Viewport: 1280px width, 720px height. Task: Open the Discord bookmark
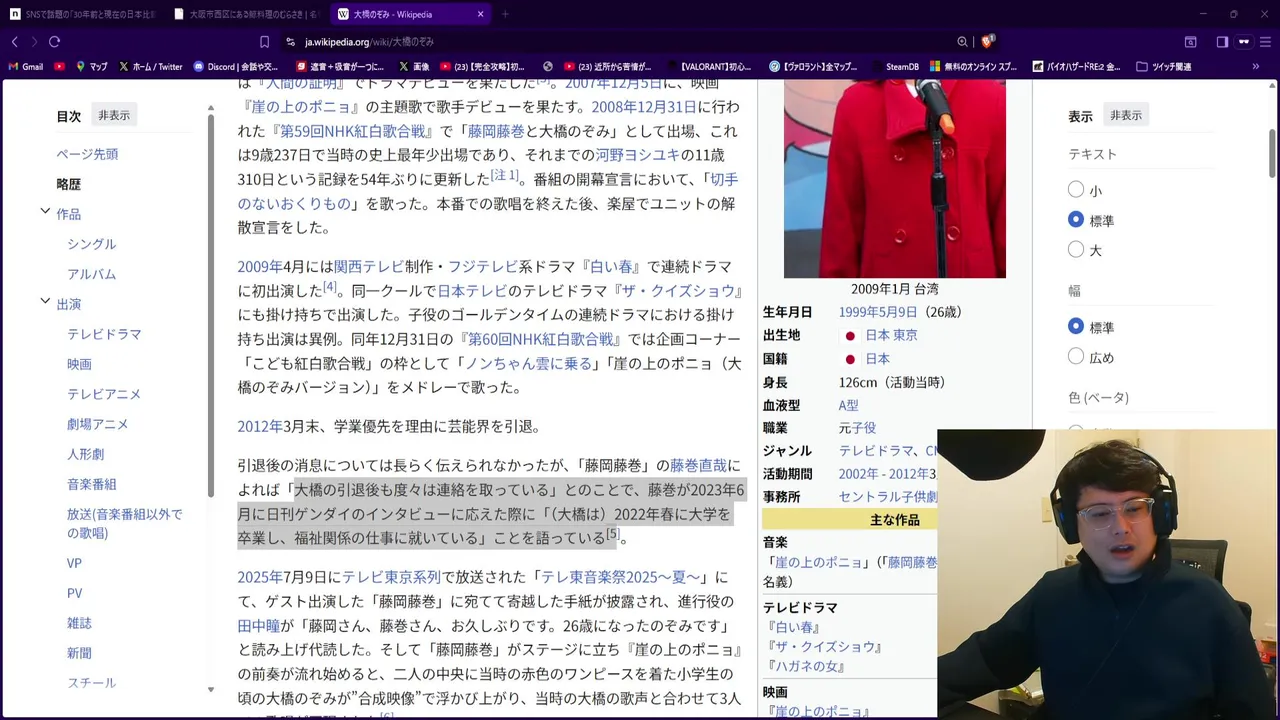(236, 67)
